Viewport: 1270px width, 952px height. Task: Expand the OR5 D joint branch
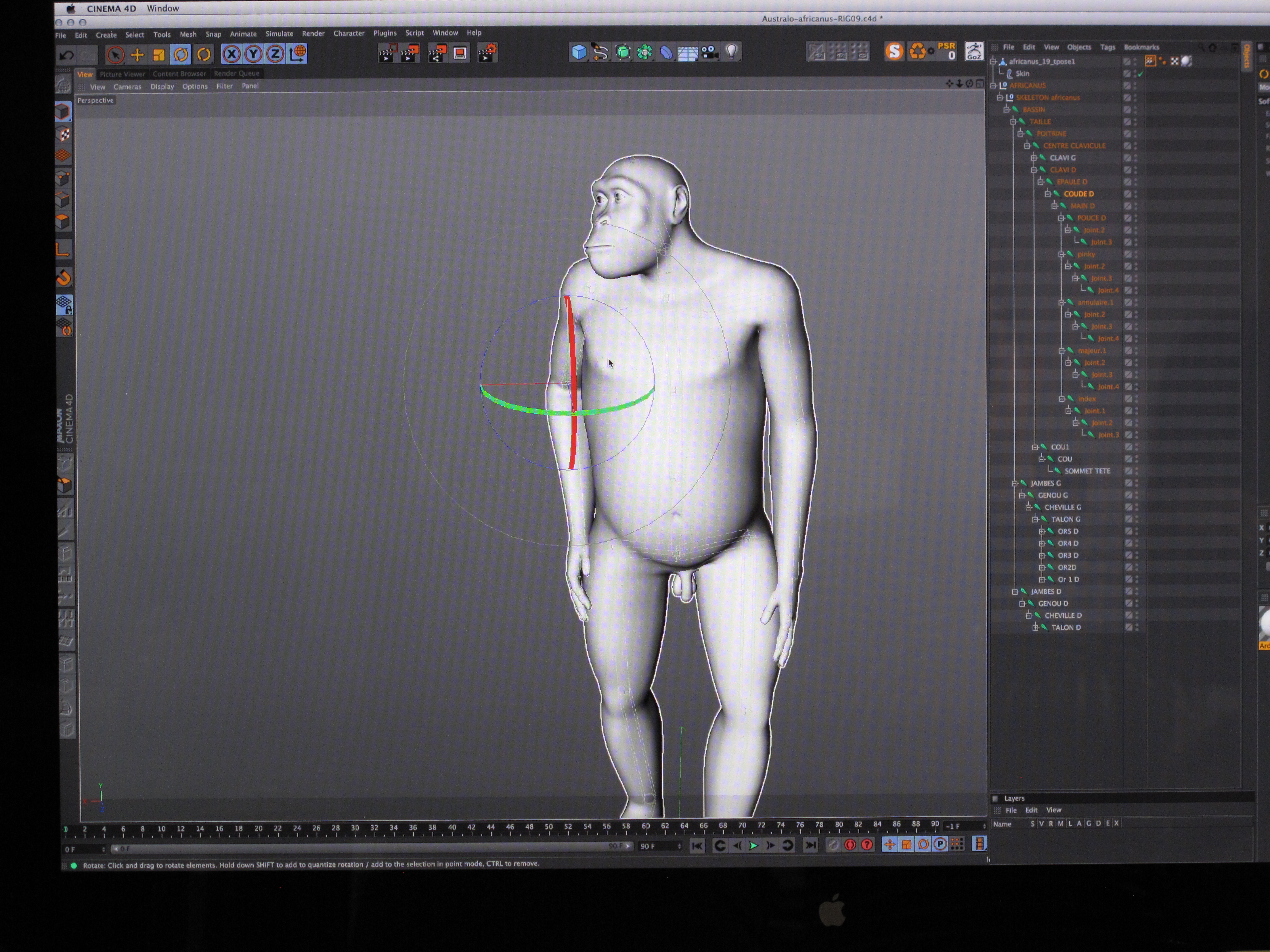(1041, 531)
